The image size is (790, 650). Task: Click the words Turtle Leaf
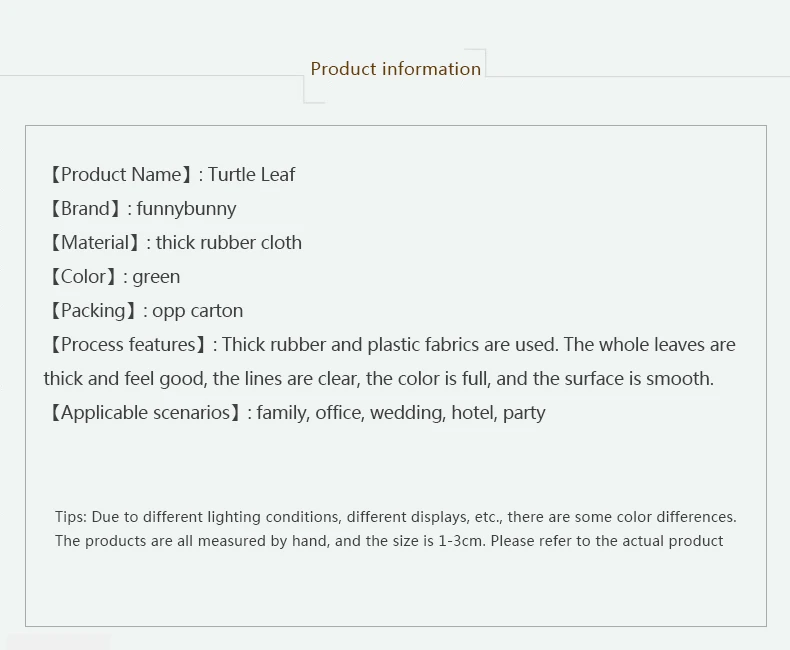[x=251, y=175]
